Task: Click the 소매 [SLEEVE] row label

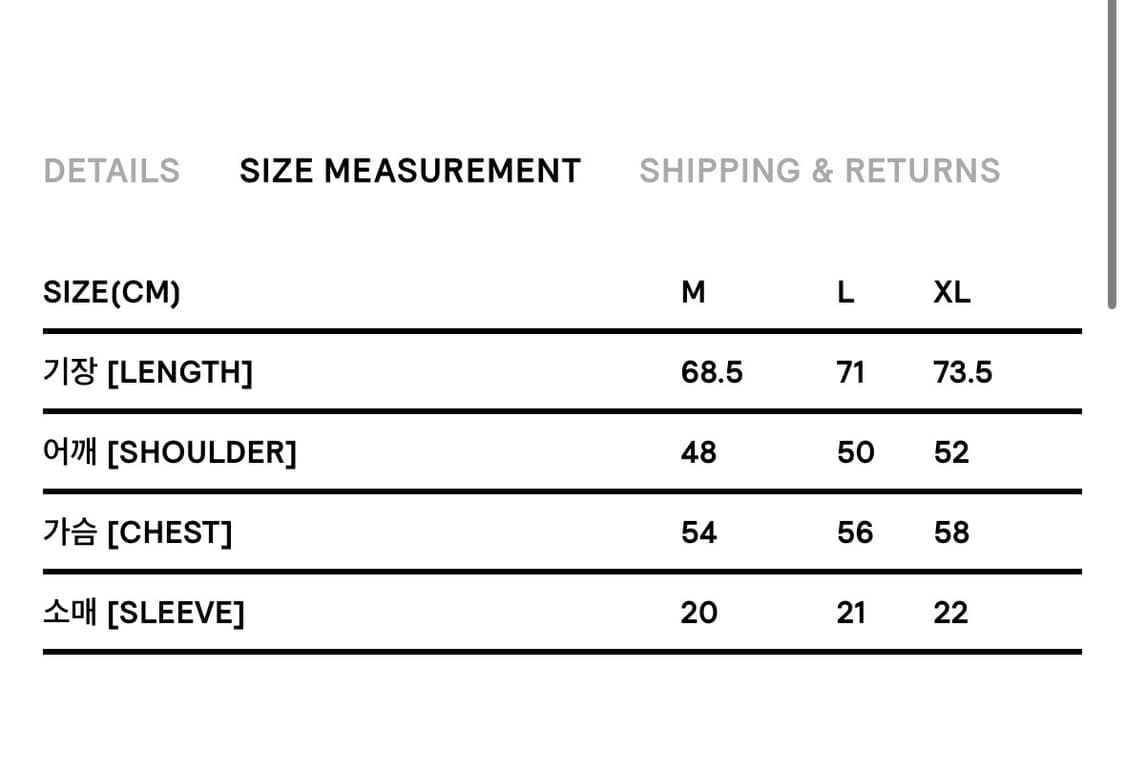Action: (143, 612)
